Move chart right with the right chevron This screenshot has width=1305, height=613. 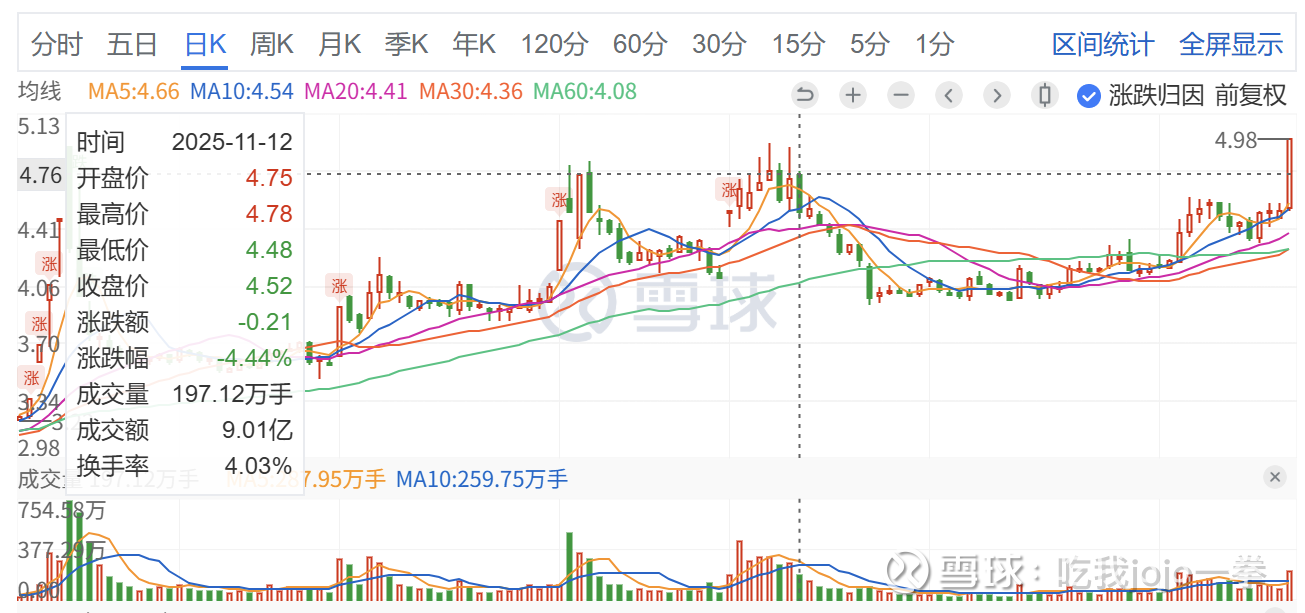coord(997,95)
